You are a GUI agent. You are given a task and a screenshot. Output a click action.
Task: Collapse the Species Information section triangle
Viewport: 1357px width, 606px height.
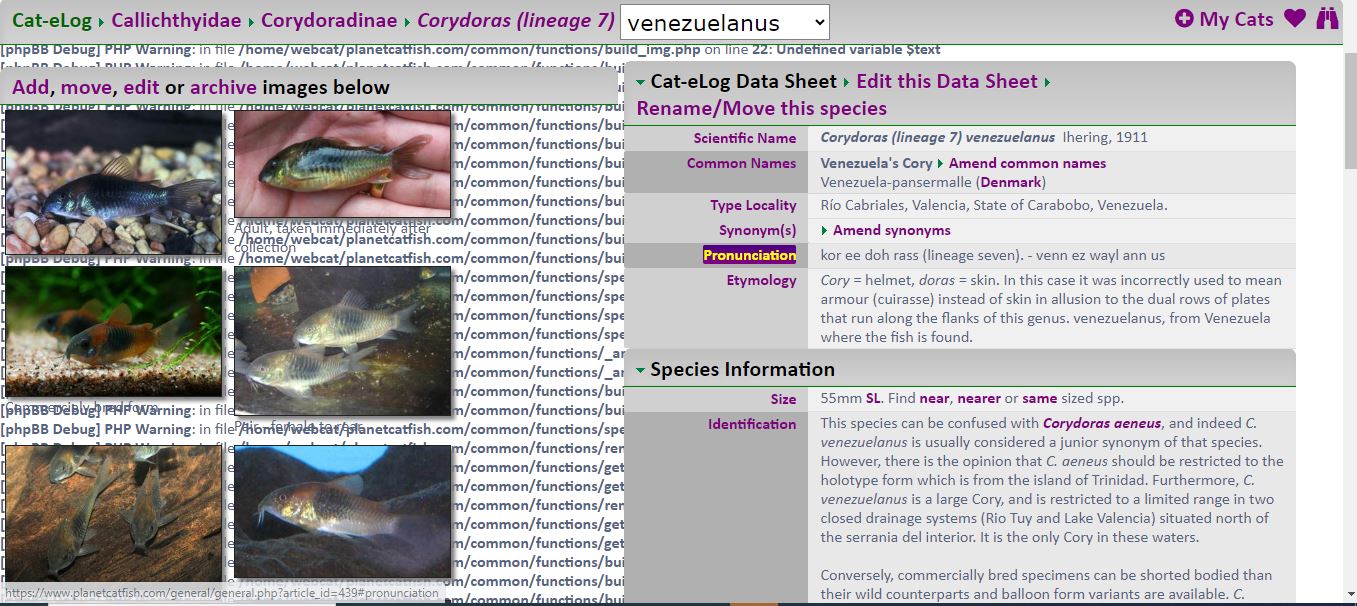pyautogui.click(x=641, y=370)
